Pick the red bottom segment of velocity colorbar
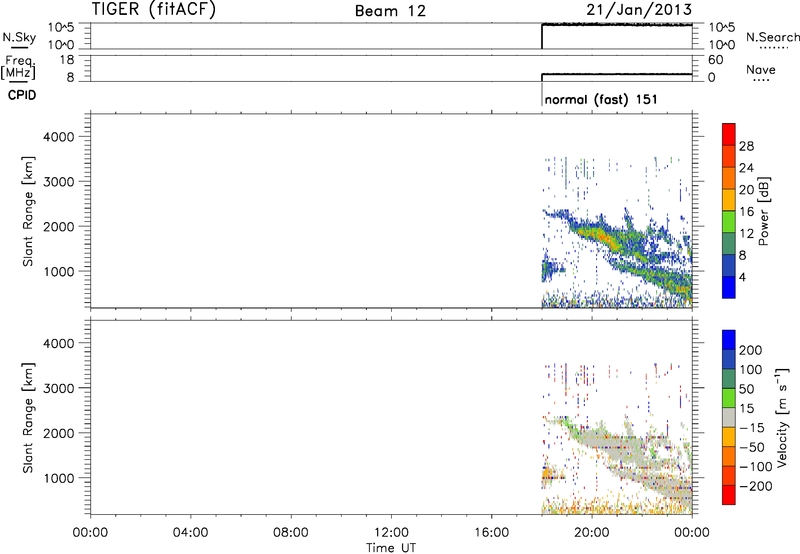This screenshot has height=554, width=800. tap(729, 495)
